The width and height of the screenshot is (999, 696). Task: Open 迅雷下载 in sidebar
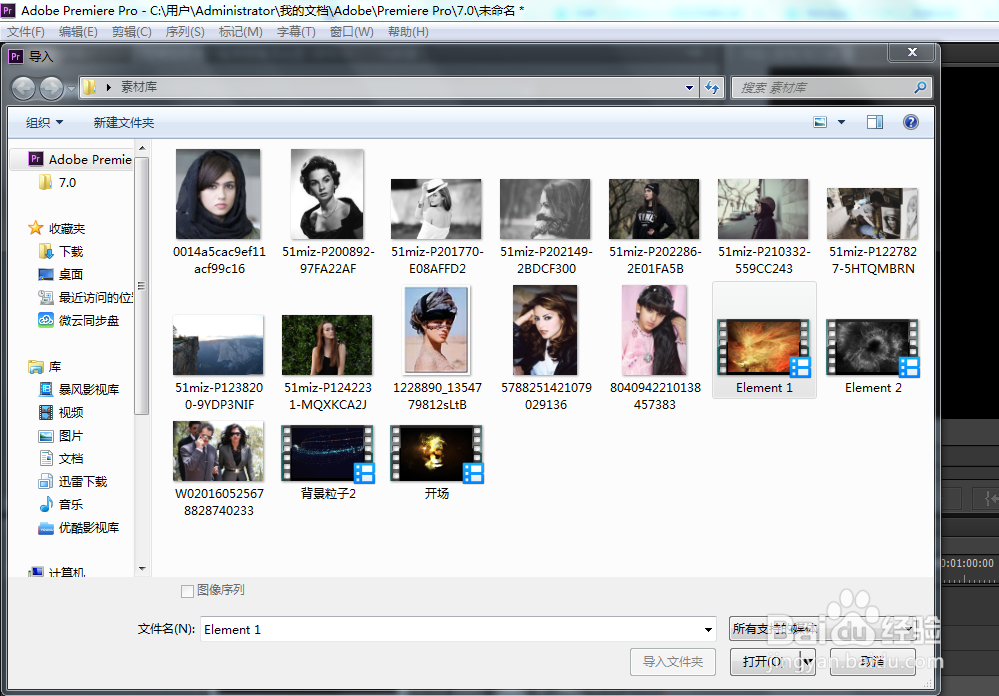click(x=73, y=481)
